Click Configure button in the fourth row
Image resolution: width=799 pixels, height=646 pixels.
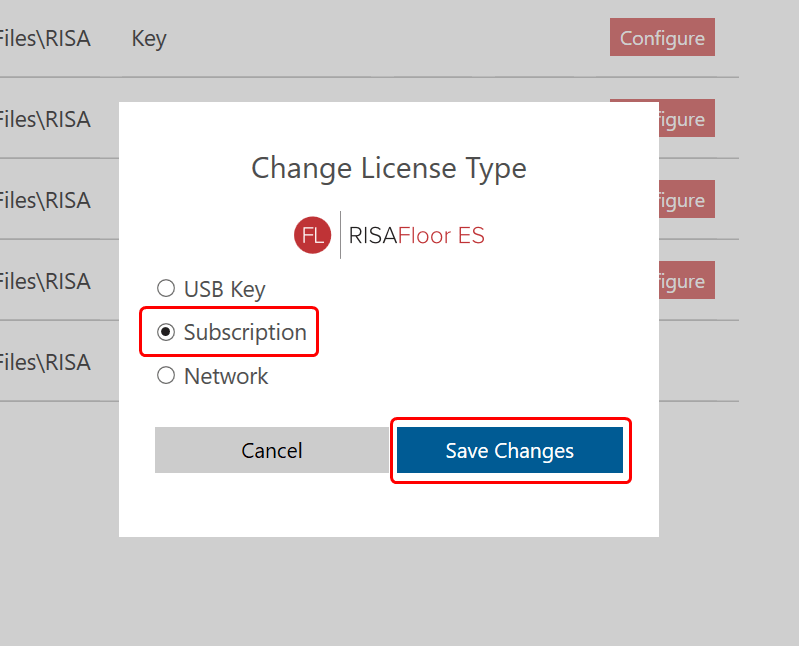point(686,281)
